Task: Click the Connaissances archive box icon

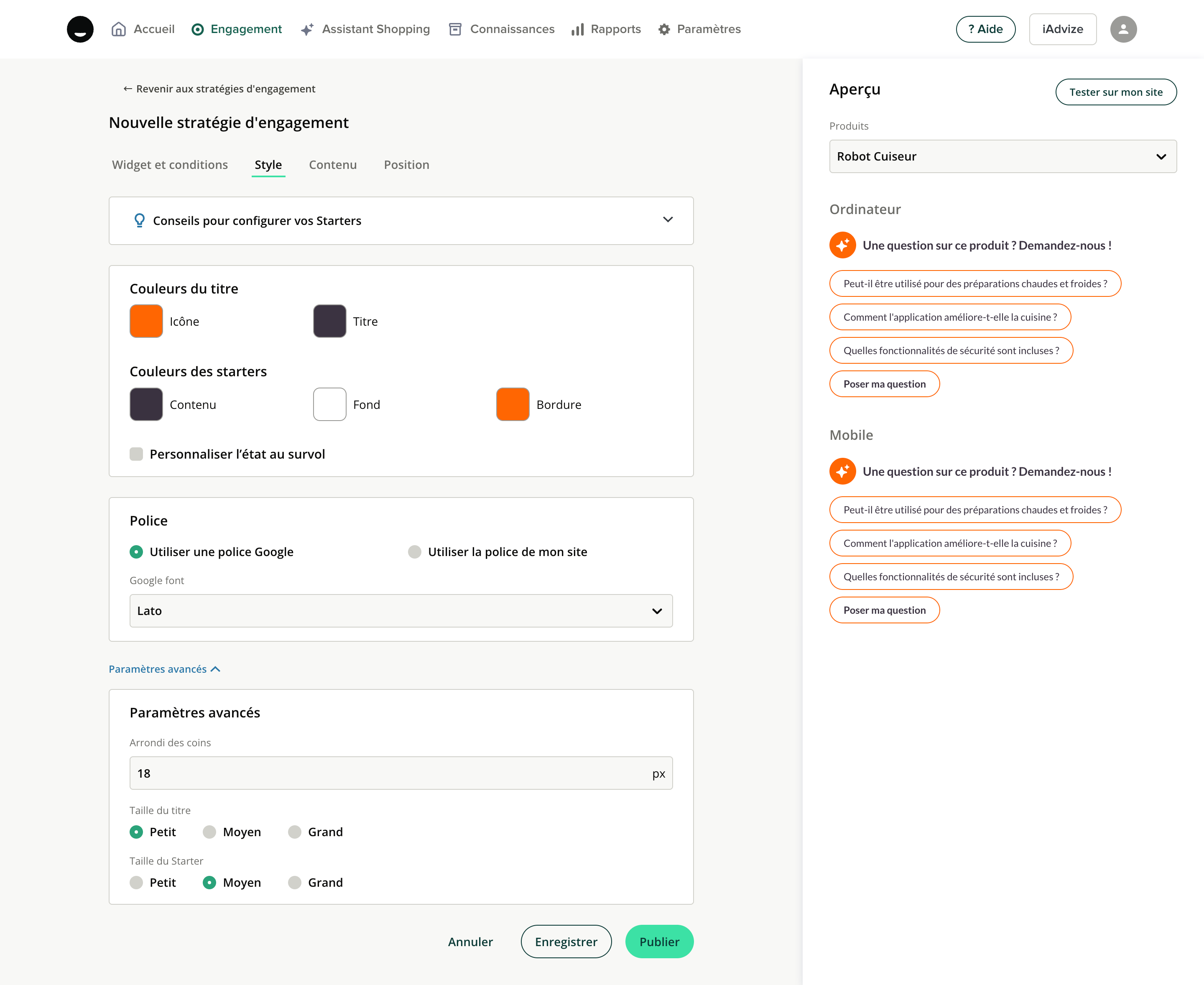Action: coord(455,30)
